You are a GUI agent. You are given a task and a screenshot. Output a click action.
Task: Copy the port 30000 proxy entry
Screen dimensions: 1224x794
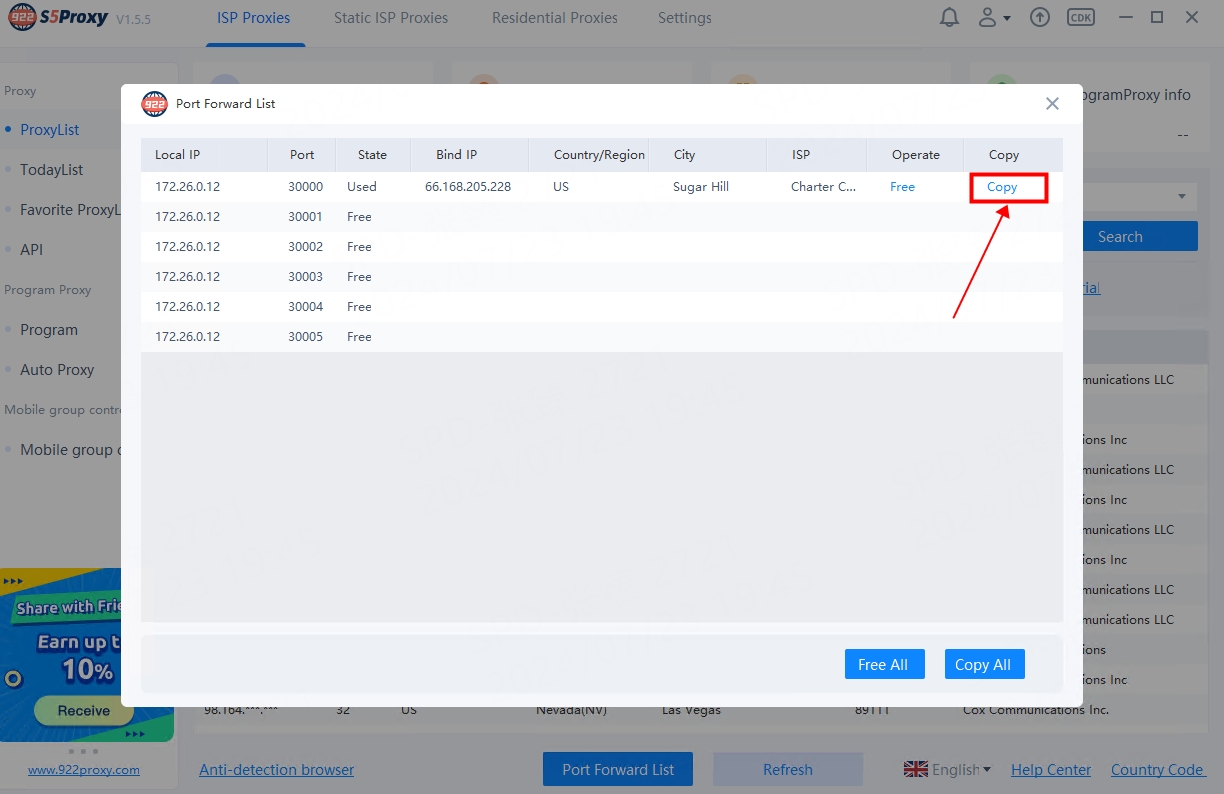pos(1002,187)
